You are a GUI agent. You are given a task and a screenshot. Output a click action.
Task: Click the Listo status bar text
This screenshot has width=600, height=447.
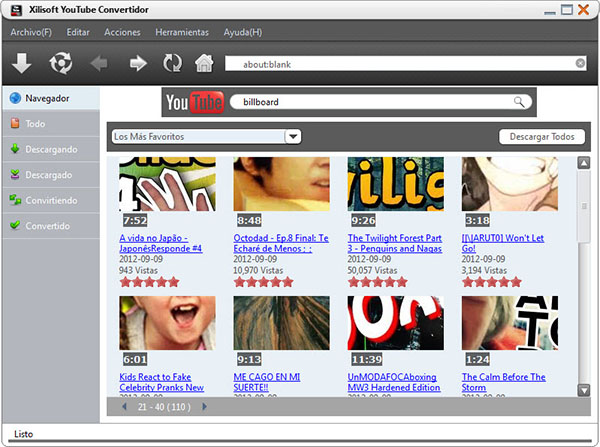(23, 434)
